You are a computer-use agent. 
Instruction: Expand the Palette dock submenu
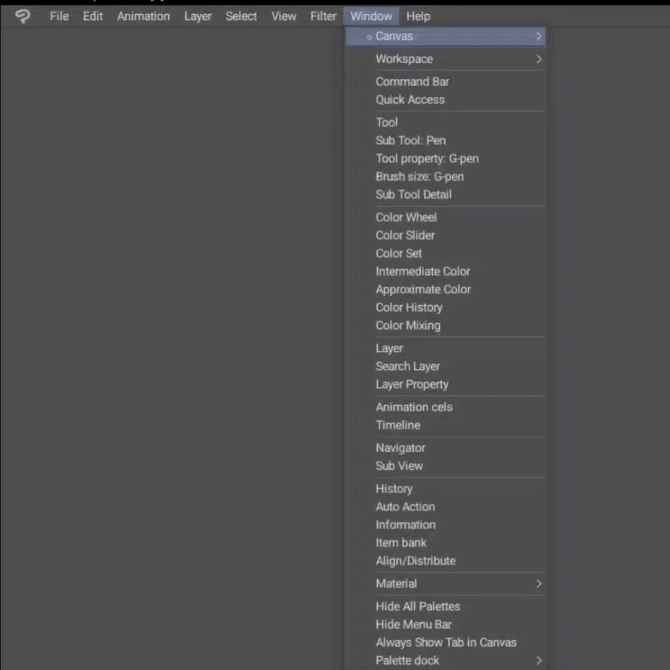pyautogui.click(x=445, y=661)
